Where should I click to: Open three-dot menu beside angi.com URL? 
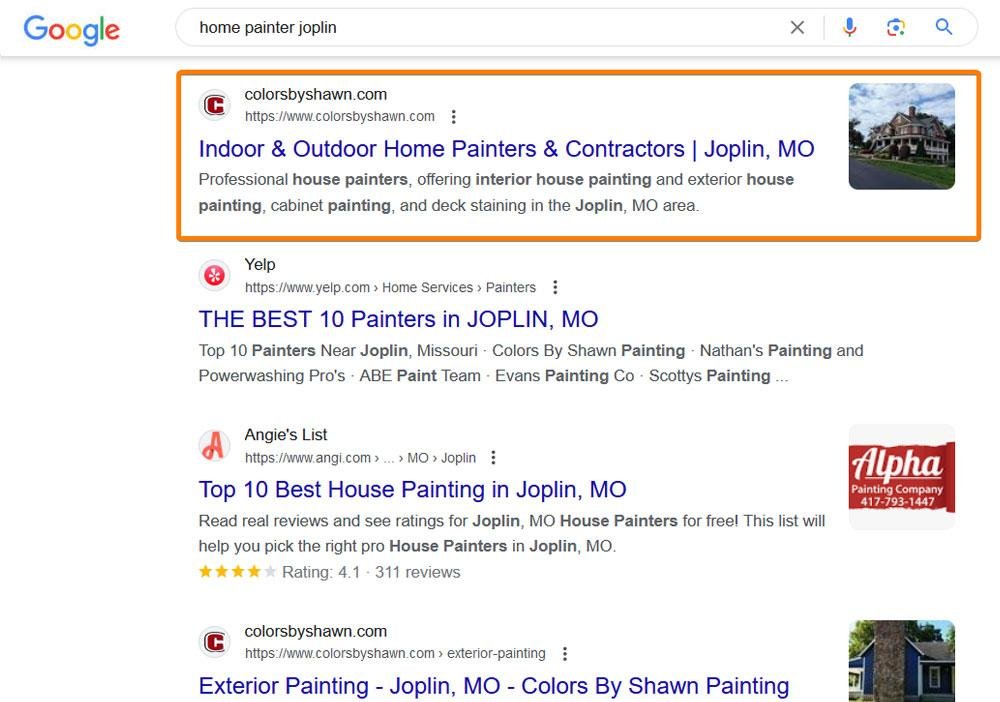[493, 457]
